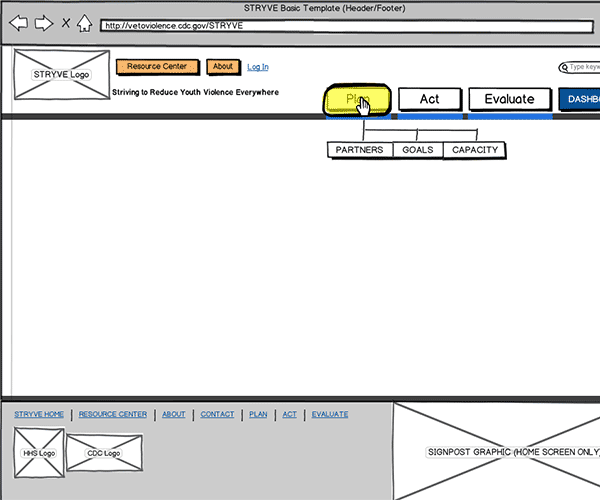
Task: Select the yellow Plan tab
Action: [x=357, y=99]
